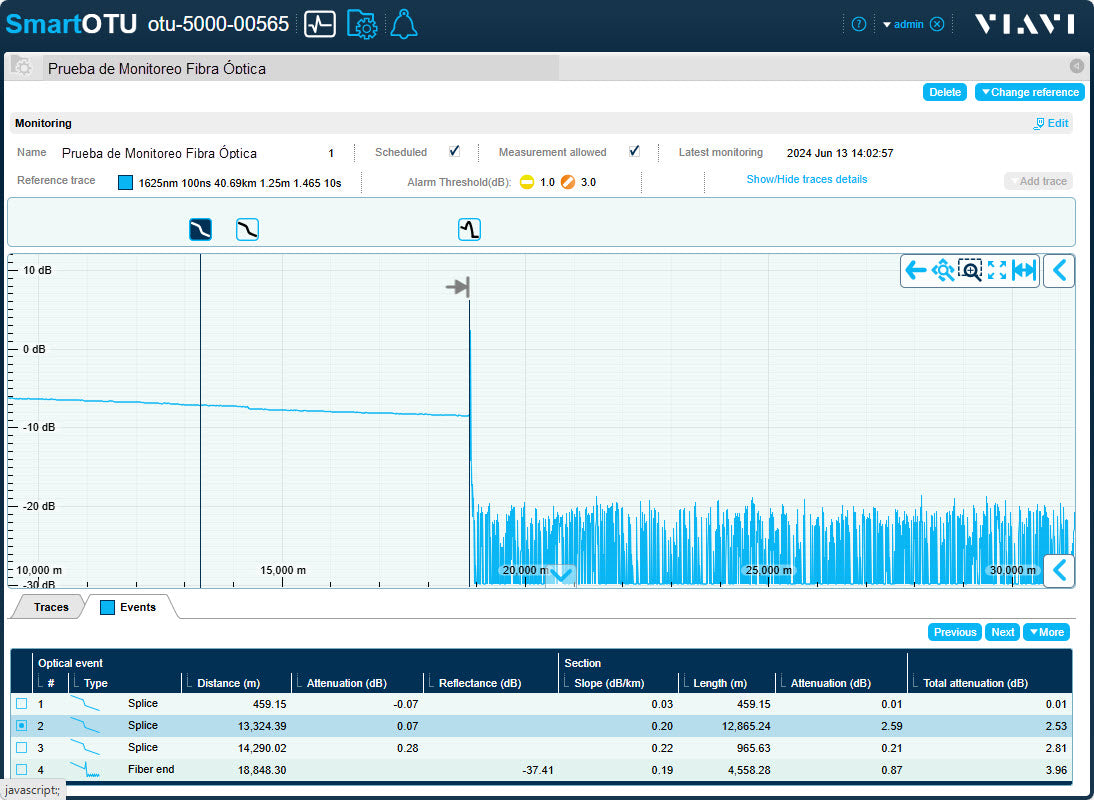Viewport: 1094px width, 800px height.
Task: Activate the rectangle zoom magnifier tool
Action: [970, 270]
